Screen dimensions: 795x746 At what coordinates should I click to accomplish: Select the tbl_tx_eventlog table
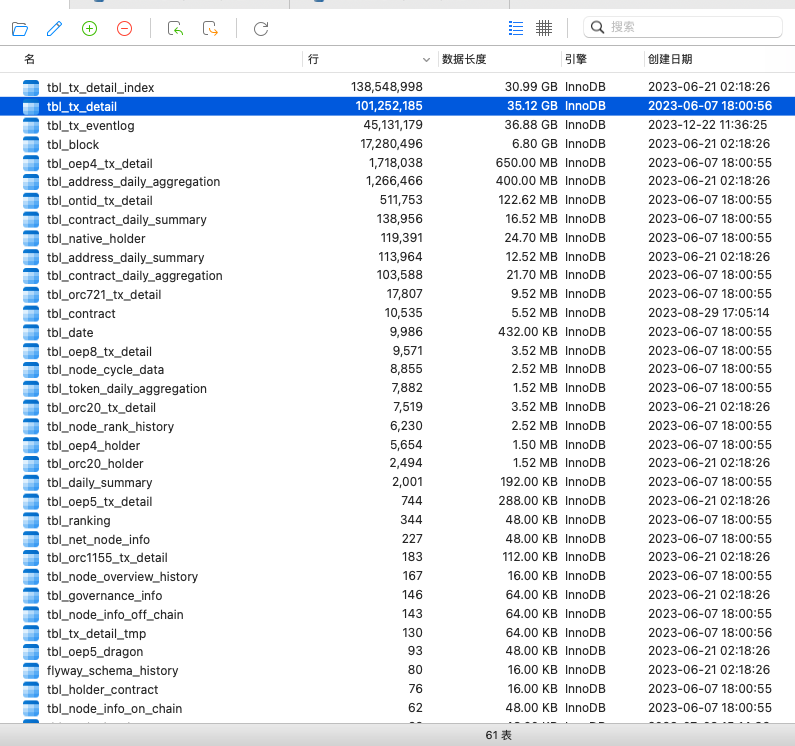[90, 126]
